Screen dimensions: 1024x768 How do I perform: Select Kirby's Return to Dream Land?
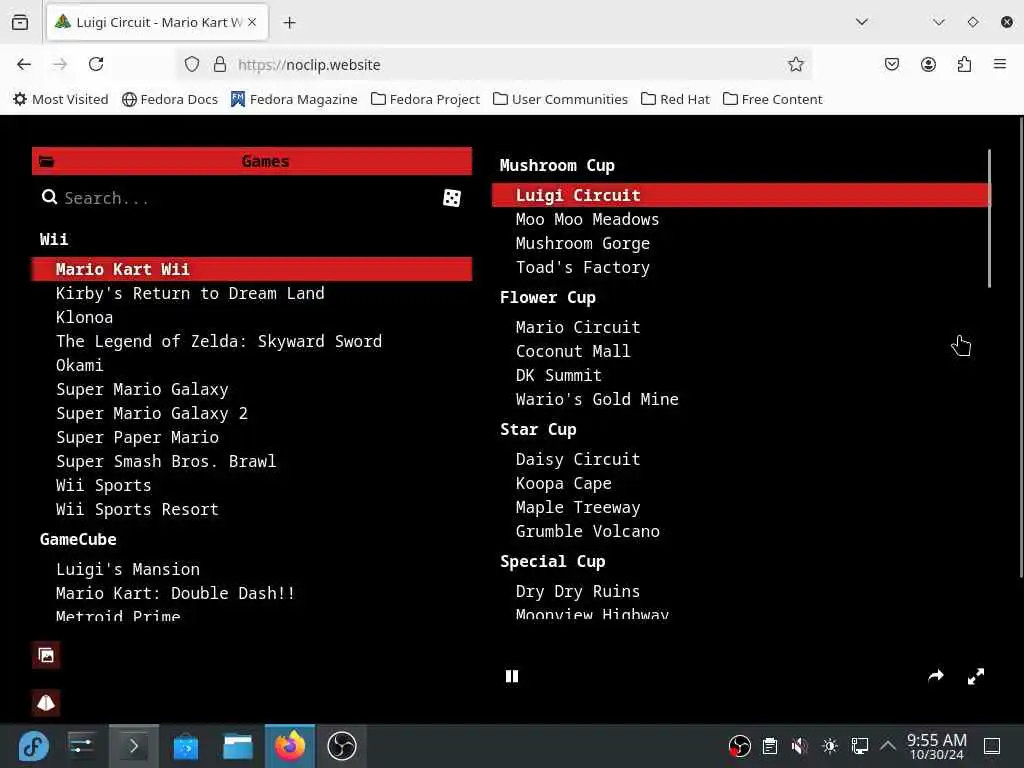[x=252, y=293]
